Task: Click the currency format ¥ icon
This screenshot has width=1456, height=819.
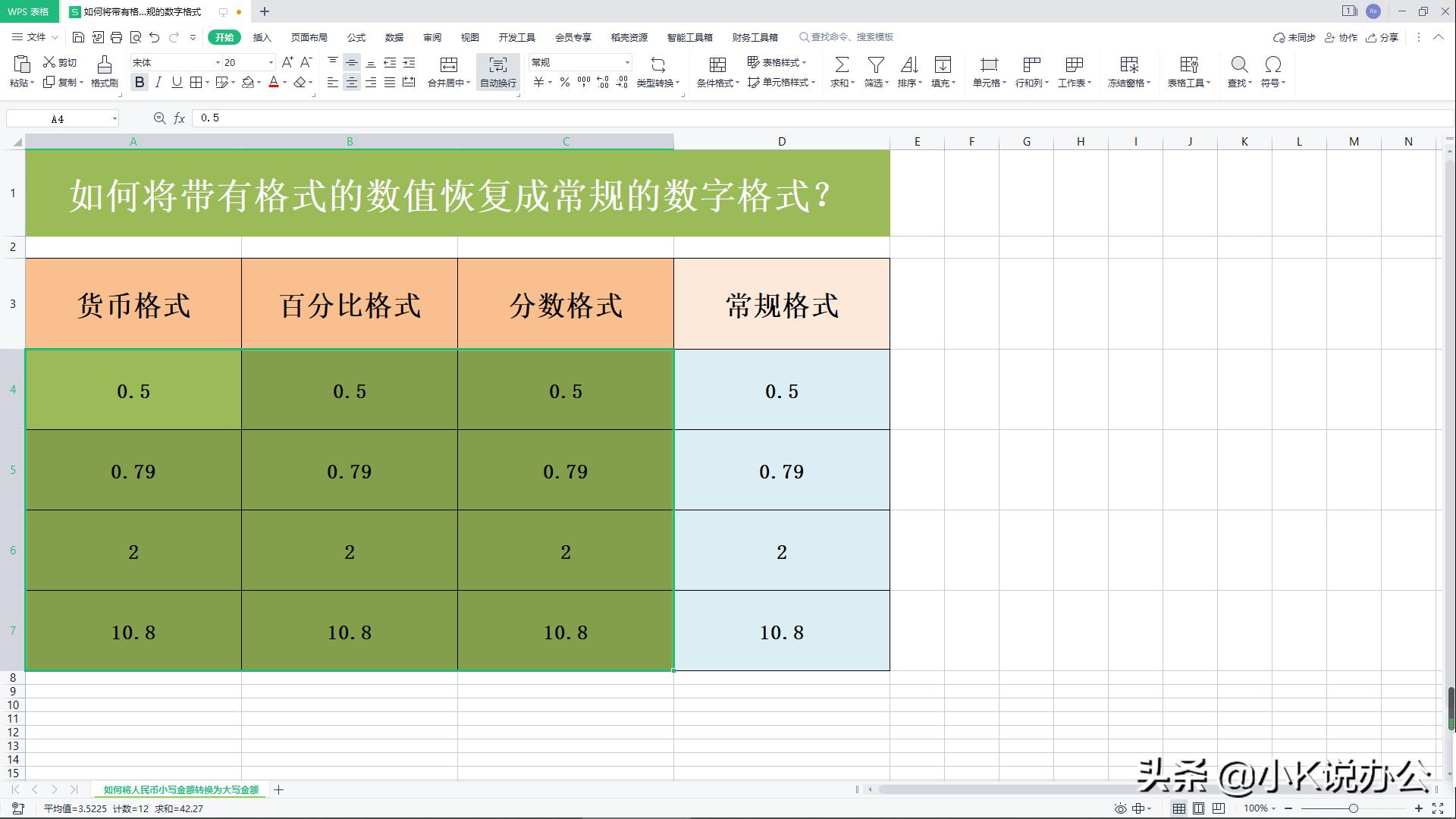Action: click(x=539, y=83)
